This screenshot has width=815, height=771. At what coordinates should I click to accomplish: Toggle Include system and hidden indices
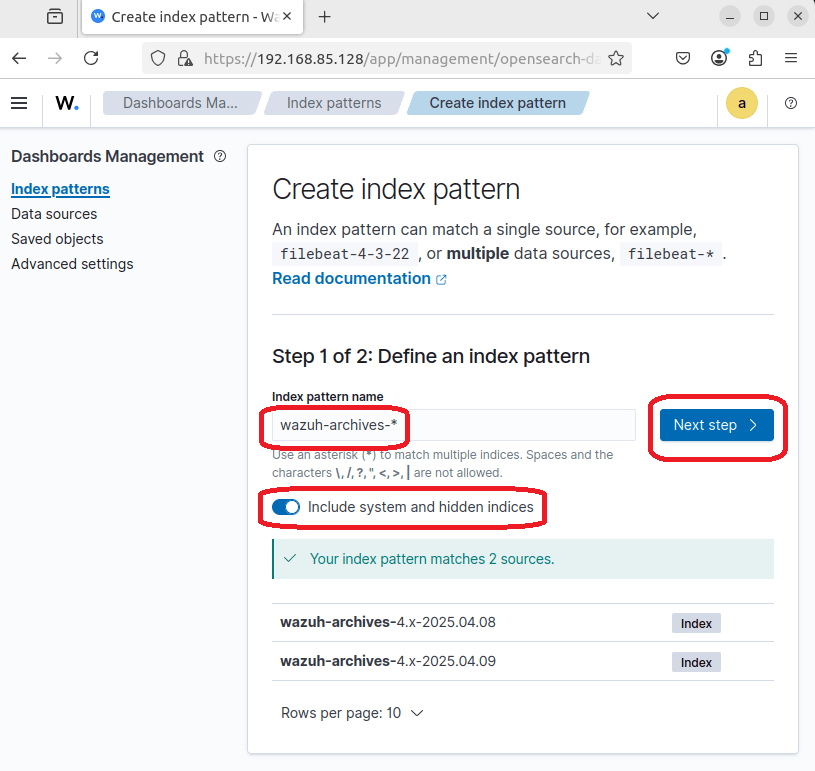point(286,507)
